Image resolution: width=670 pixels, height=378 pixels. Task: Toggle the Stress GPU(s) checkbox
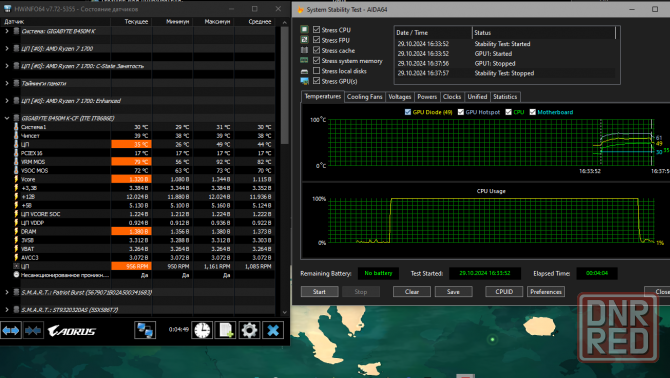coord(317,81)
